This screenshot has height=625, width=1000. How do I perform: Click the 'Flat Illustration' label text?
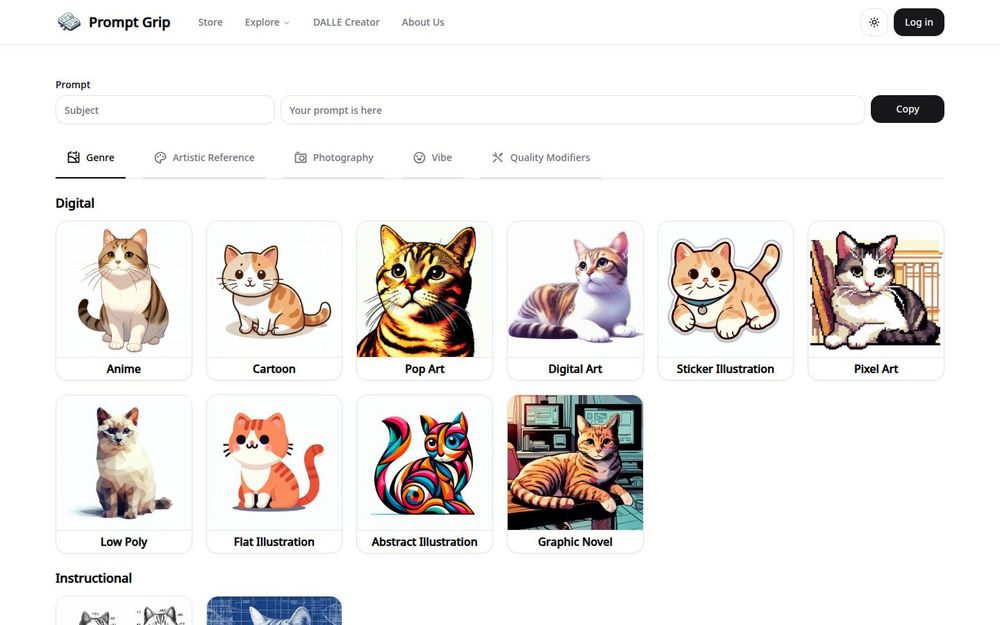pos(274,541)
